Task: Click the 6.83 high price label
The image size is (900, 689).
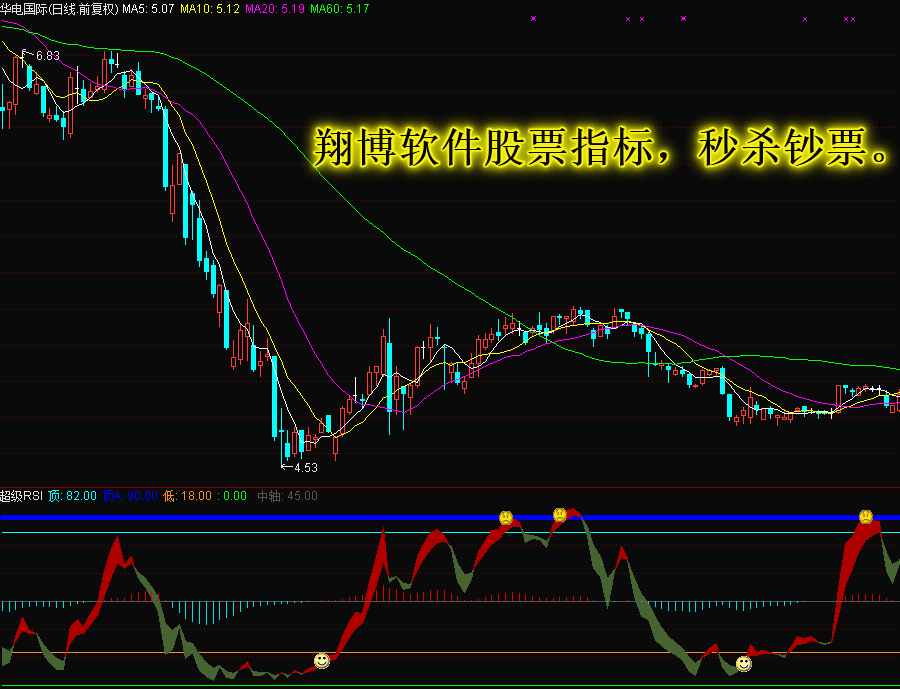Action: [48, 56]
